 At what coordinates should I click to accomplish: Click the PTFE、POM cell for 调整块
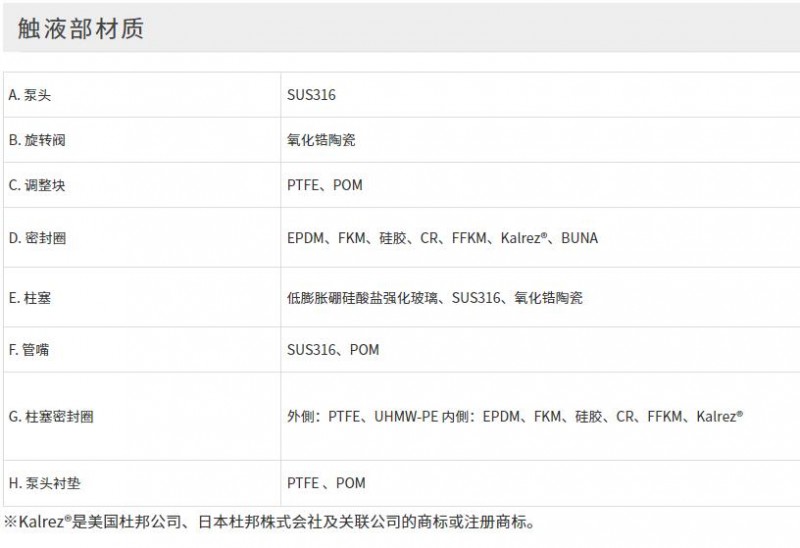pos(324,185)
